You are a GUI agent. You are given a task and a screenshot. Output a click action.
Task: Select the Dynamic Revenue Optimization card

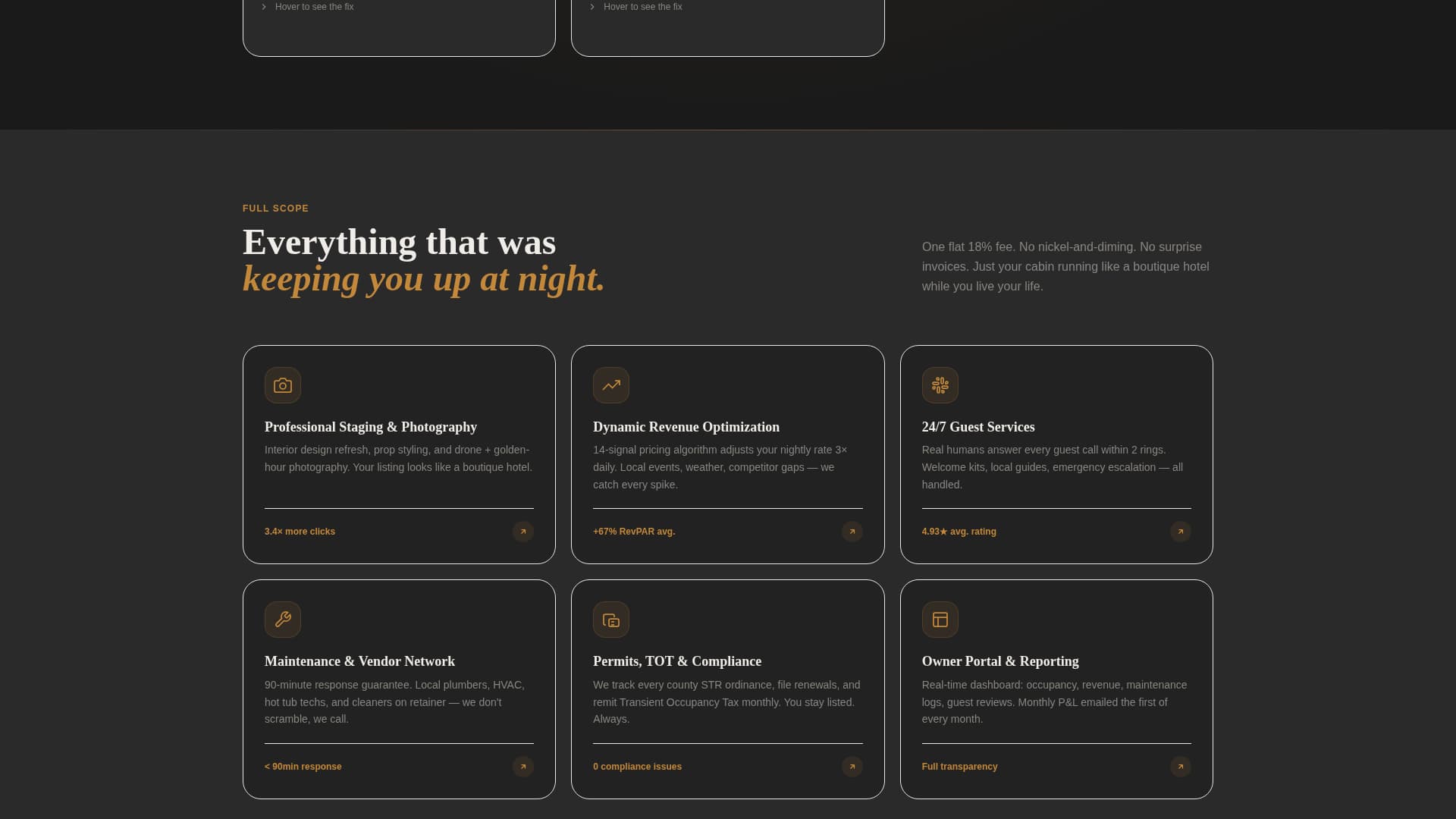(727, 453)
